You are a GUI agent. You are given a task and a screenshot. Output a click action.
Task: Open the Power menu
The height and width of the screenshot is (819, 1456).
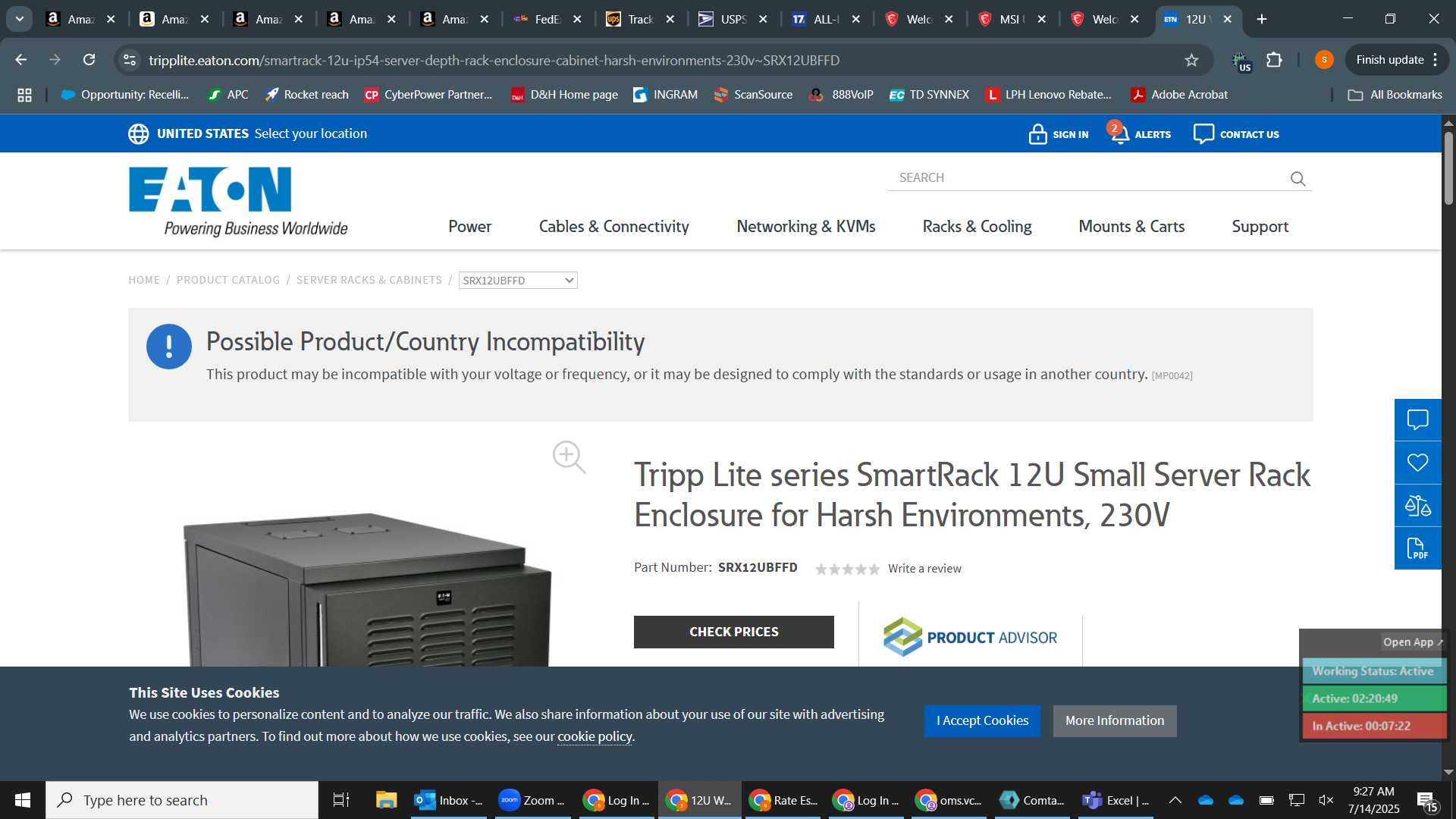point(469,226)
